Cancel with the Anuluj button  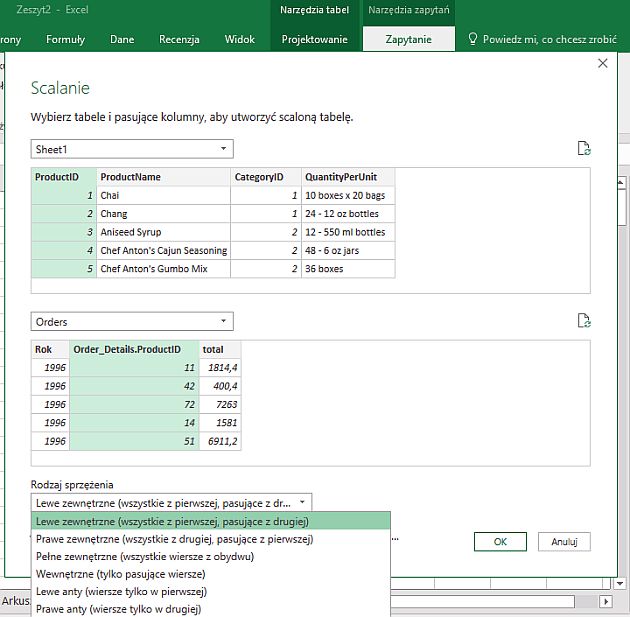[564, 541]
